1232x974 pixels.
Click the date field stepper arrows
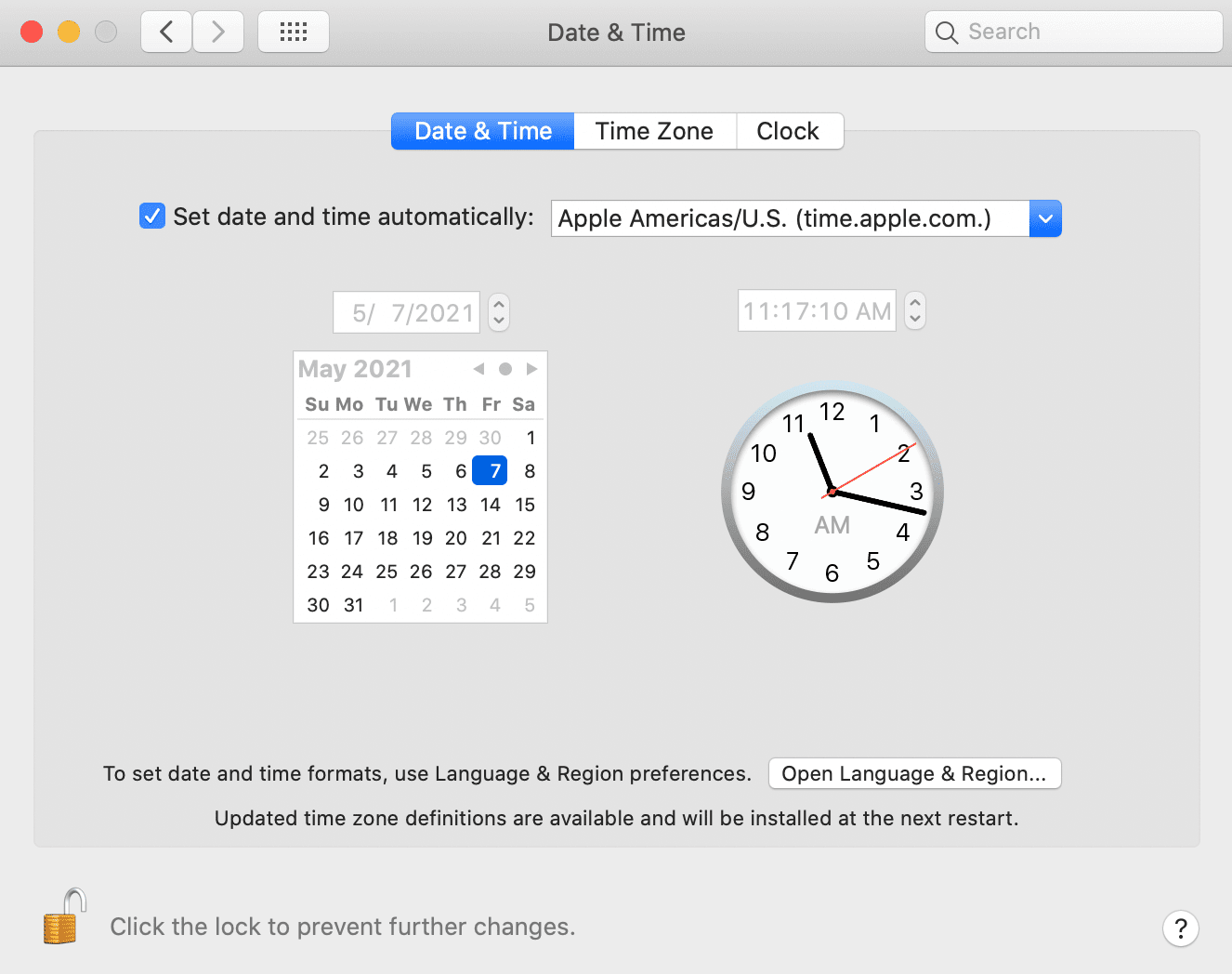point(499,312)
